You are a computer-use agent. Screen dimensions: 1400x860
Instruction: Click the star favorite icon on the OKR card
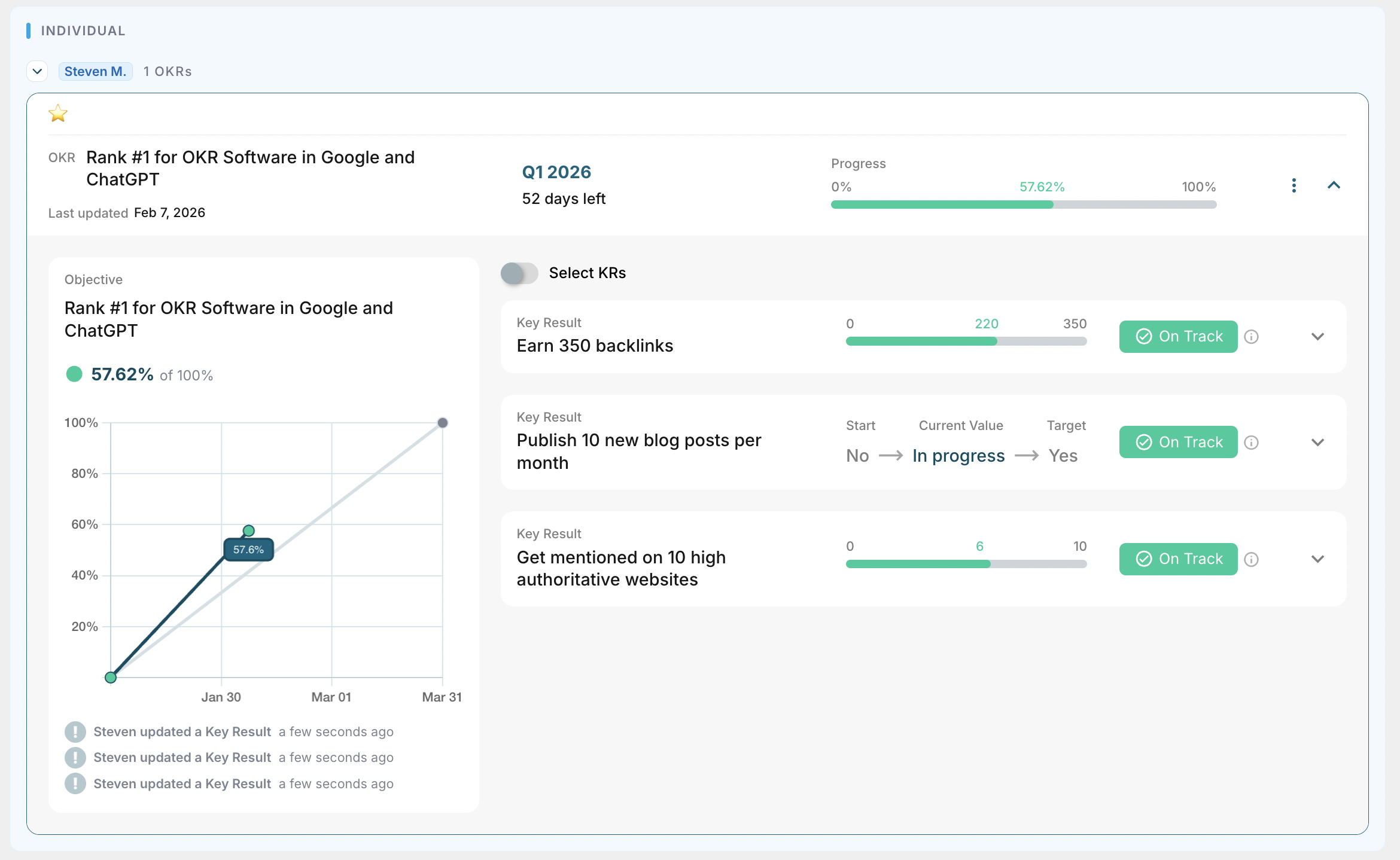coord(58,114)
